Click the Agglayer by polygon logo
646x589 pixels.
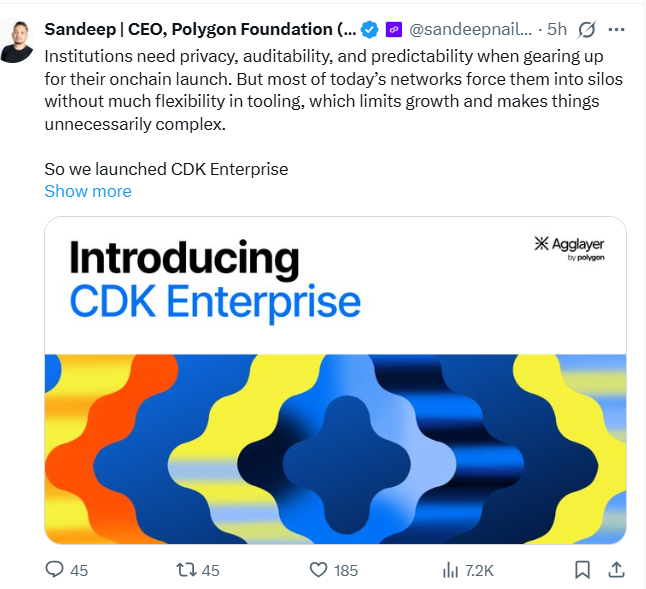[569, 249]
